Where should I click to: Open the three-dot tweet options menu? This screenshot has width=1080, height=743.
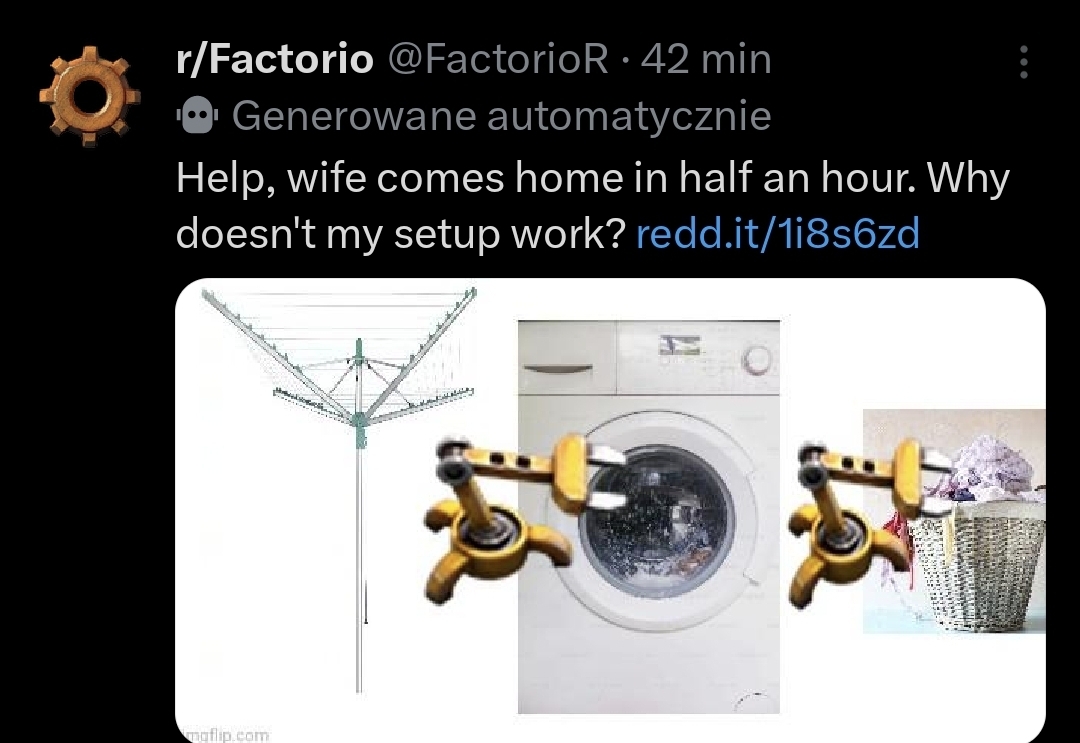1024,62
